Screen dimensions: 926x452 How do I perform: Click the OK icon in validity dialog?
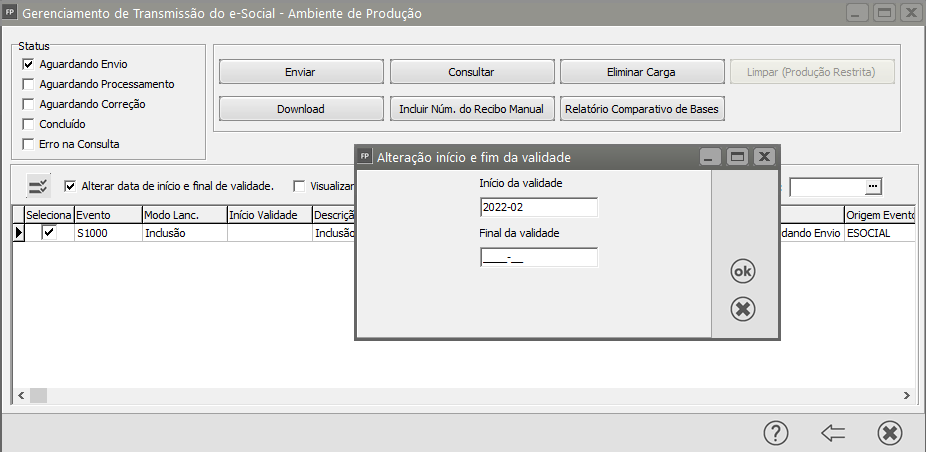pyautogui.click(x=742, y=271)
